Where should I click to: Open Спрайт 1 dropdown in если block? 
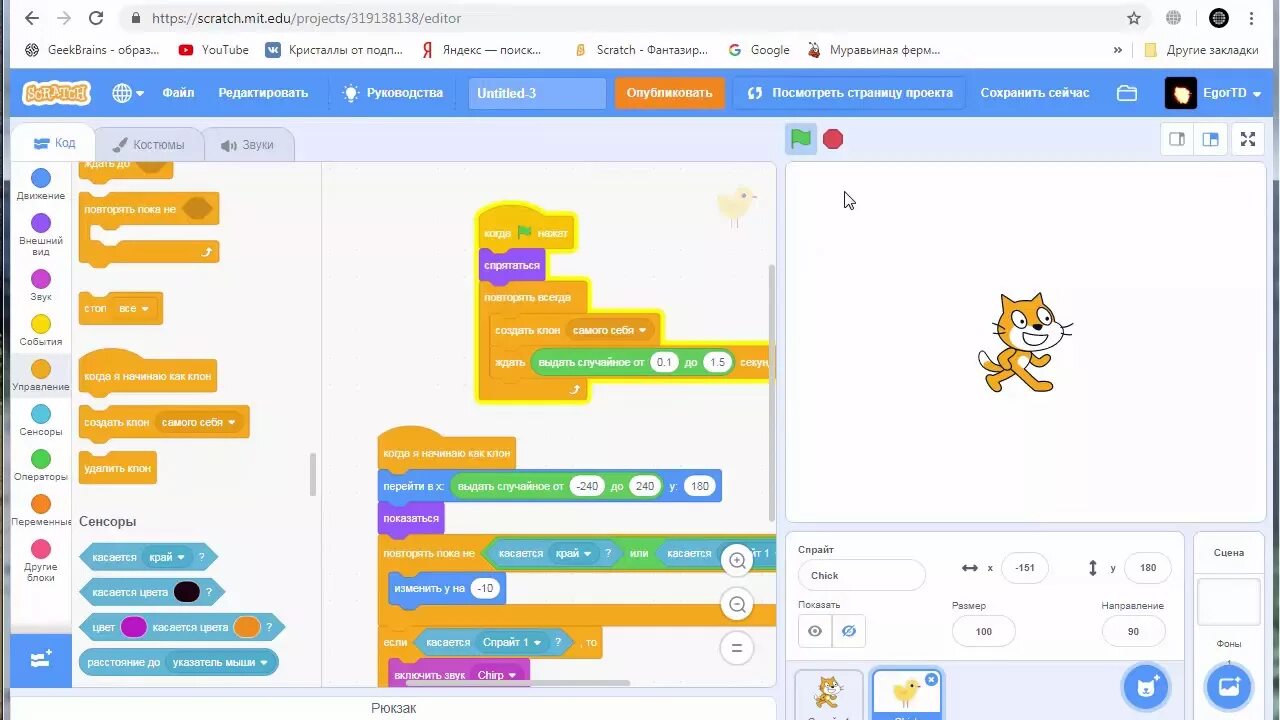tap(512, 642)
